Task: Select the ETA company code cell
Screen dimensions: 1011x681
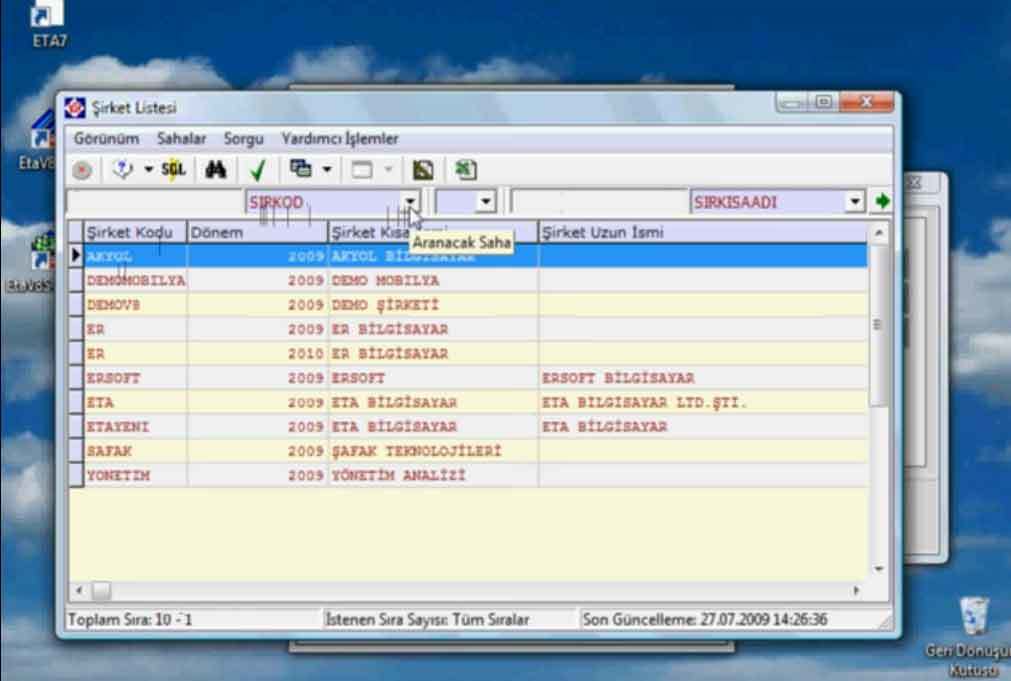Action: (x=135, y=402)
